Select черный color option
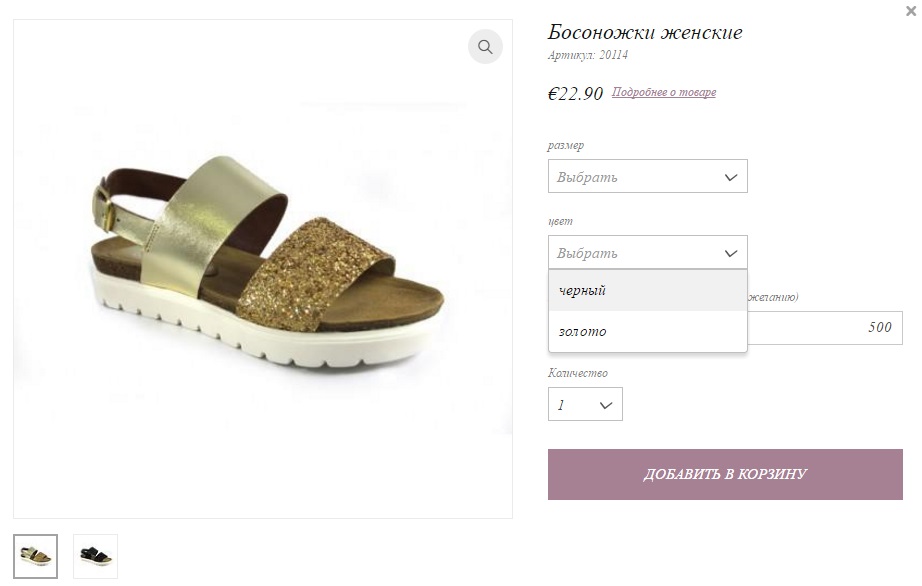Viewport: 922px width, 586px height. (647, 290)
